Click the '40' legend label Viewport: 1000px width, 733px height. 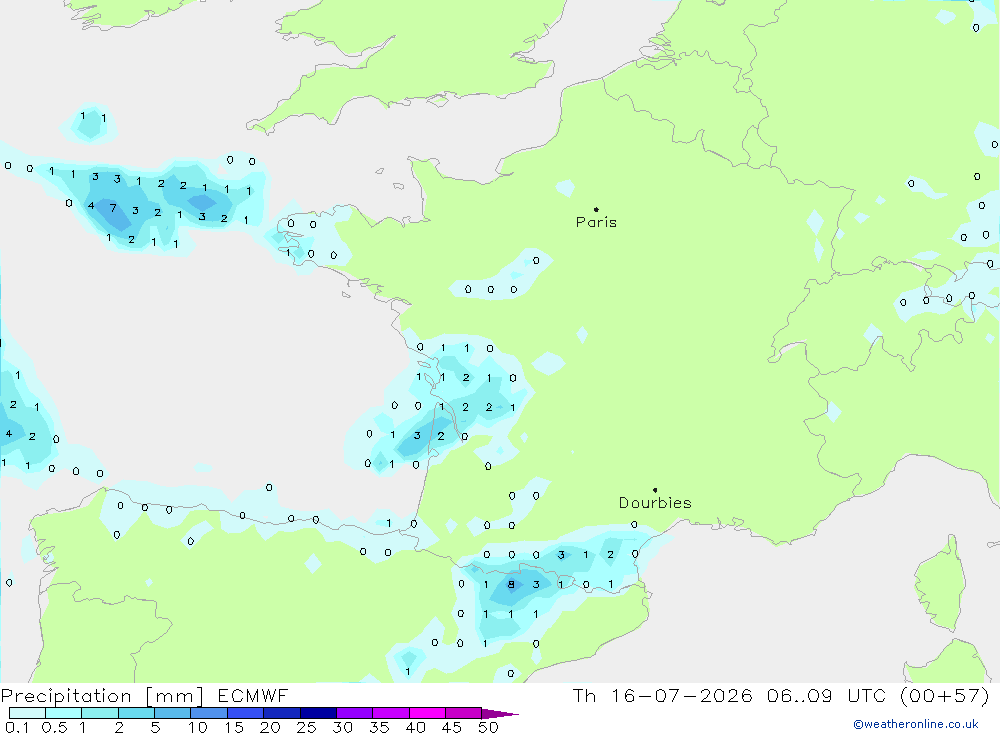click(416, 727)
